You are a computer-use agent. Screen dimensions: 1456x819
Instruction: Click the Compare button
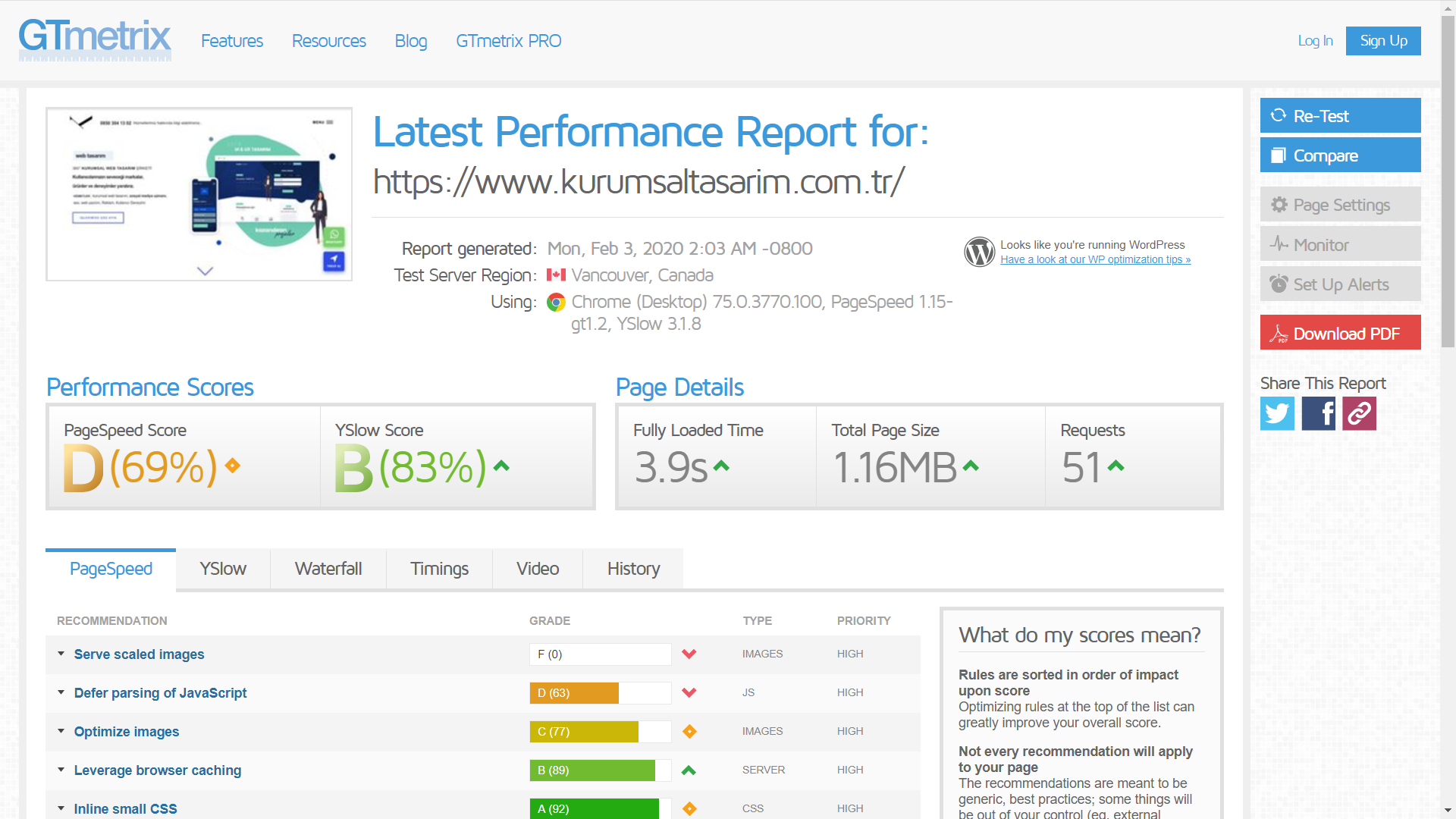(x=1340, y=155)
